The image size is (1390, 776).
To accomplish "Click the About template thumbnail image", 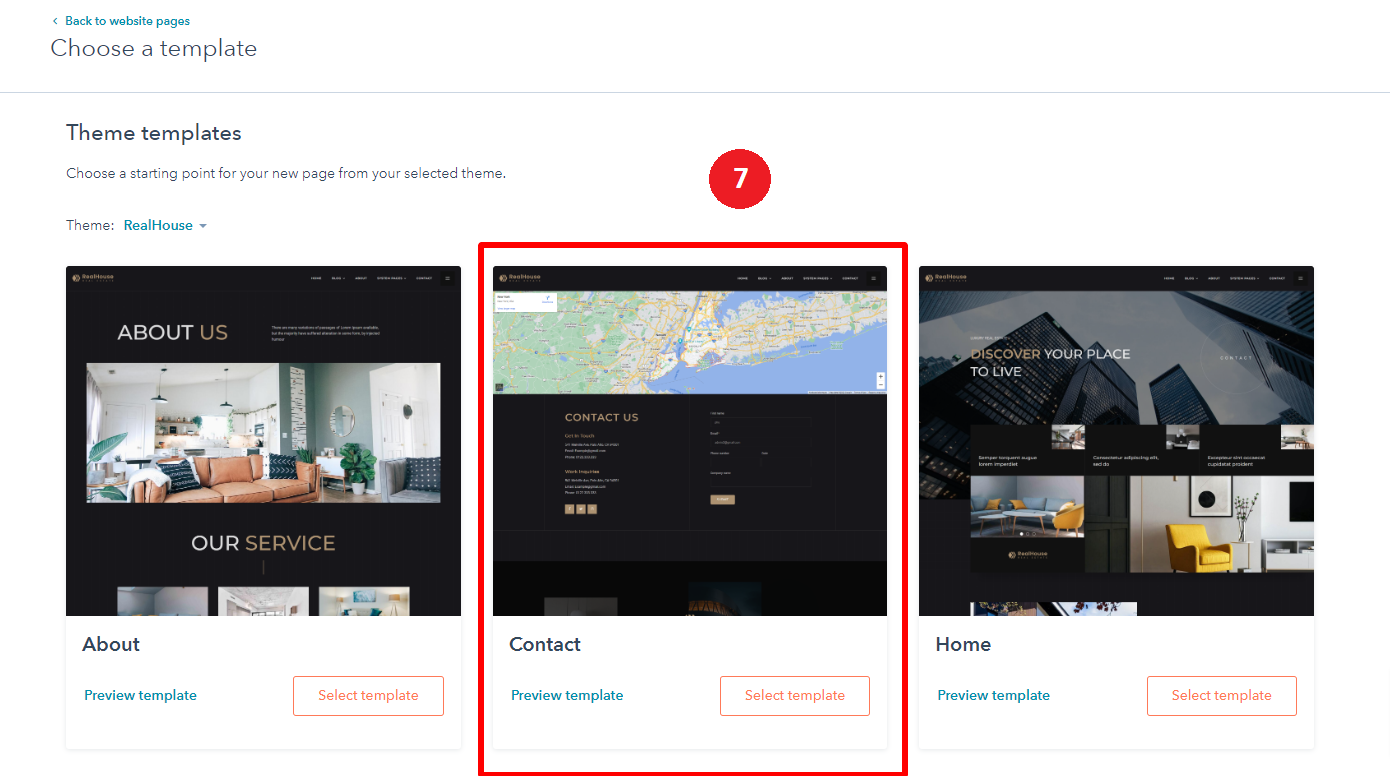I will [x=263, y=440].
